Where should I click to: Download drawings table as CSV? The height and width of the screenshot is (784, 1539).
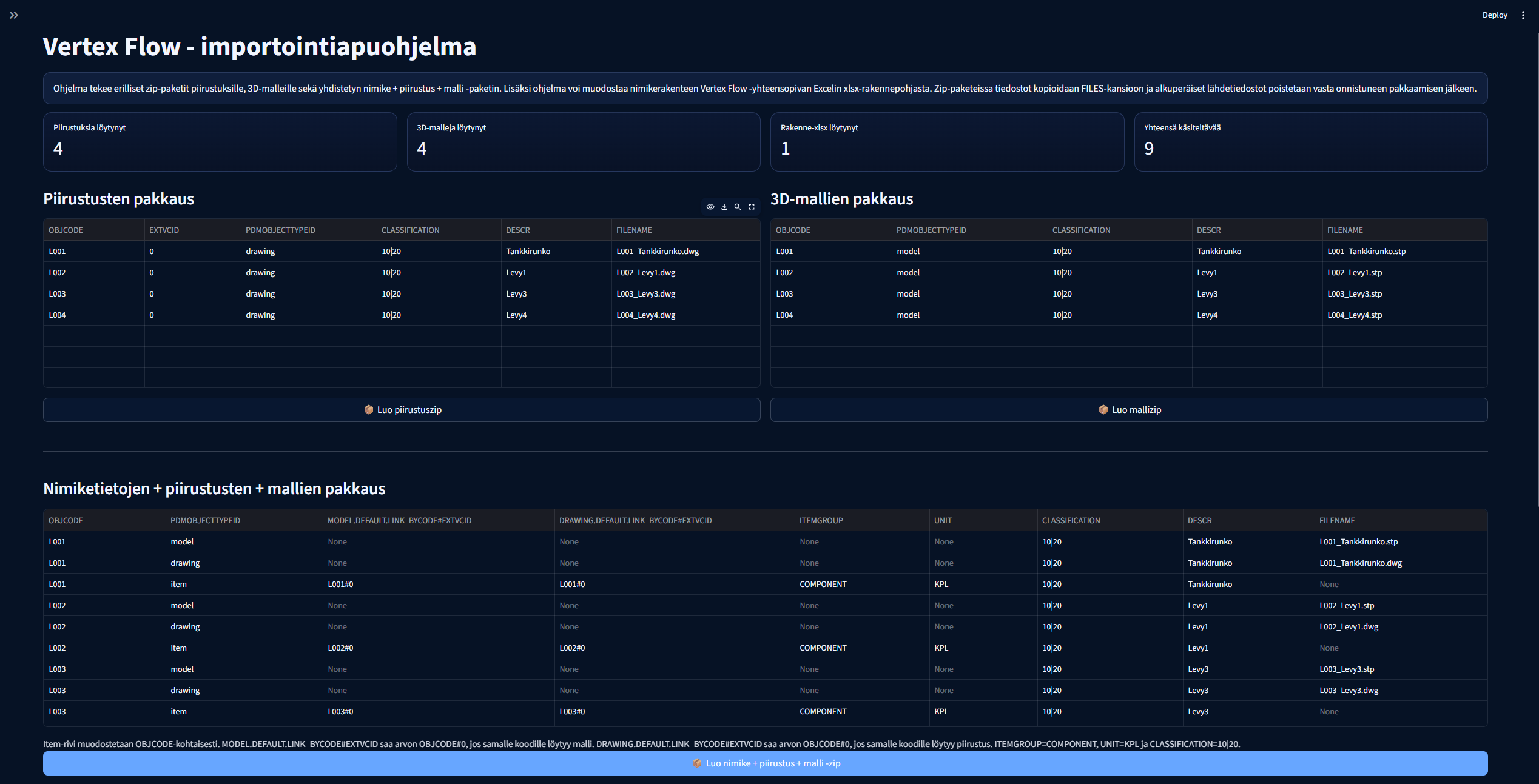724,207
